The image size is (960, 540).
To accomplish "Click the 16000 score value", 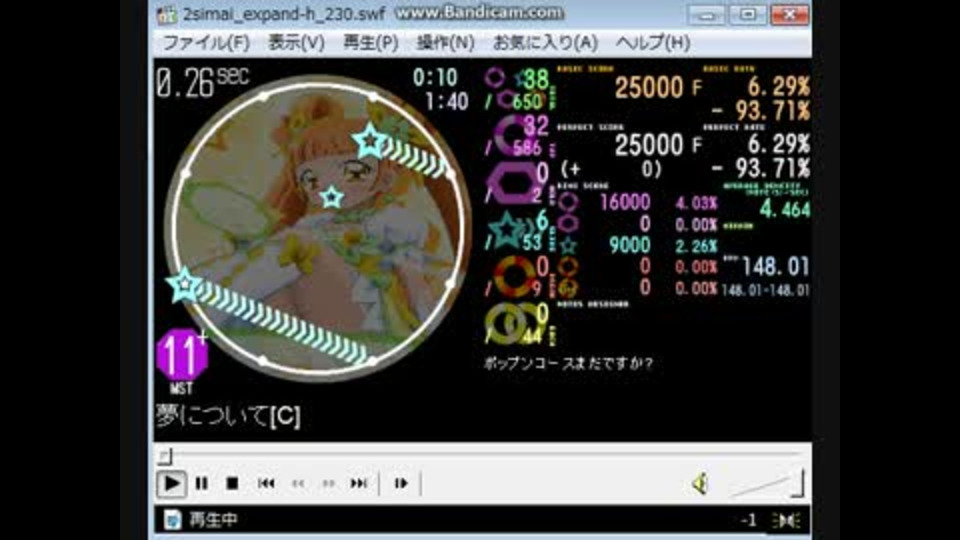I will coord(625,203).
